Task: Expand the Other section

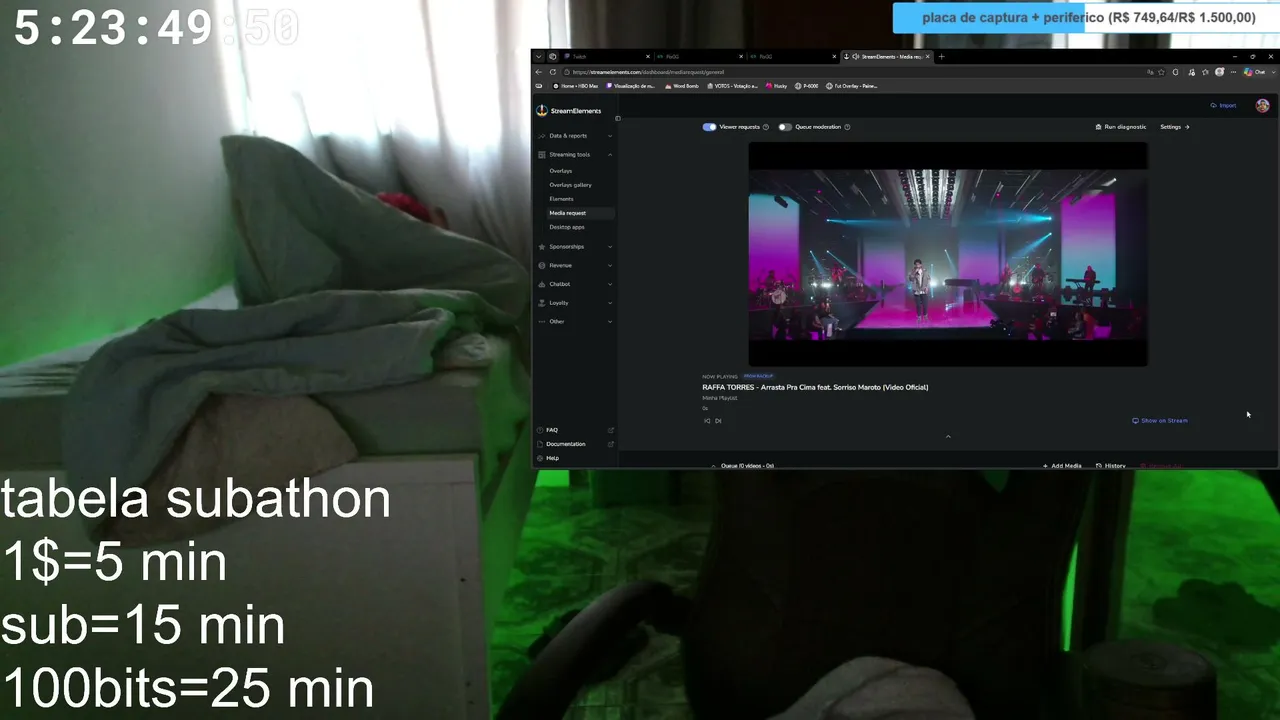Action: pyautogui.click(x=575, y=322)
